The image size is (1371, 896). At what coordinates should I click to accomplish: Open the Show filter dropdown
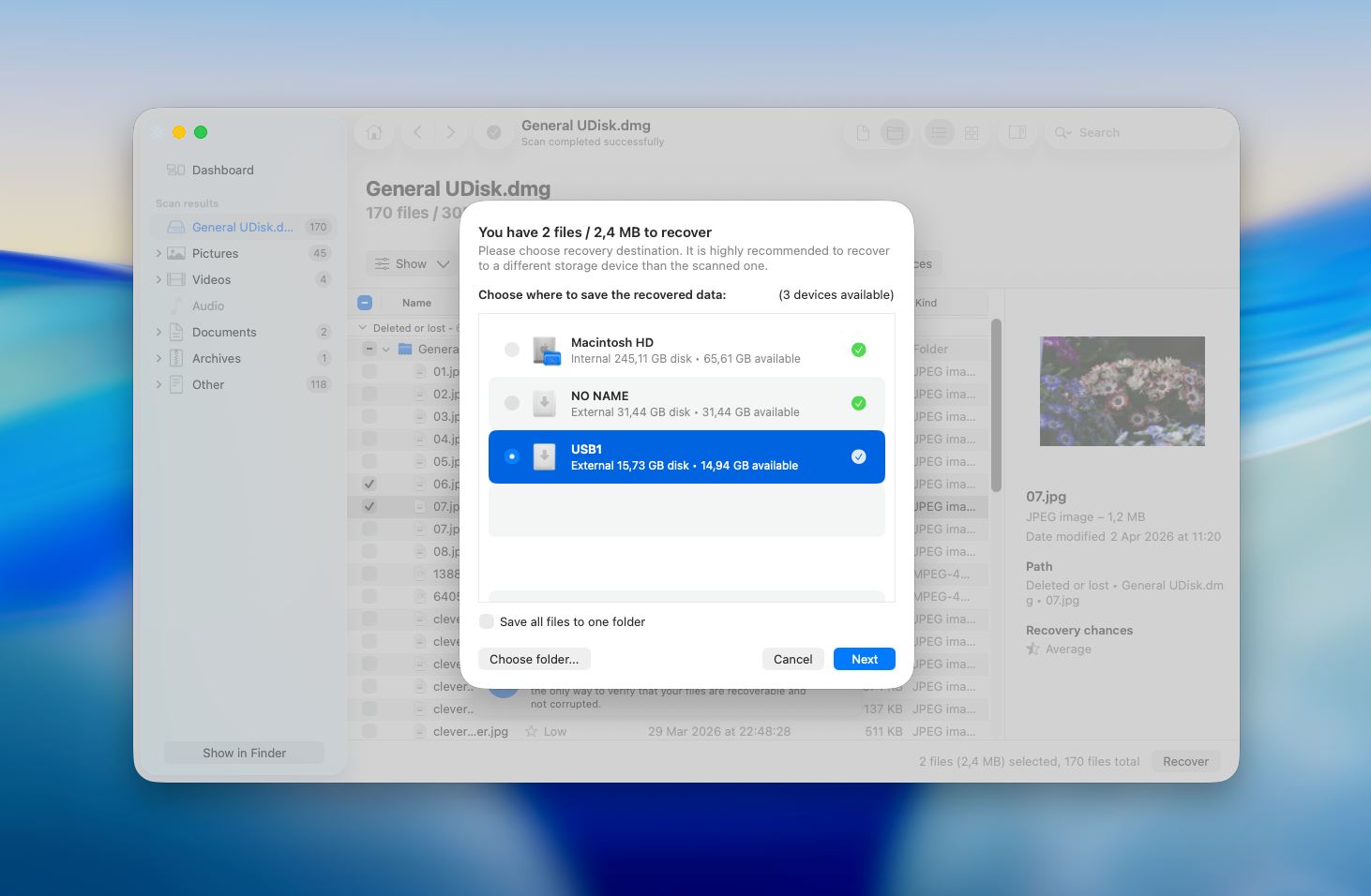pos(412,264)
